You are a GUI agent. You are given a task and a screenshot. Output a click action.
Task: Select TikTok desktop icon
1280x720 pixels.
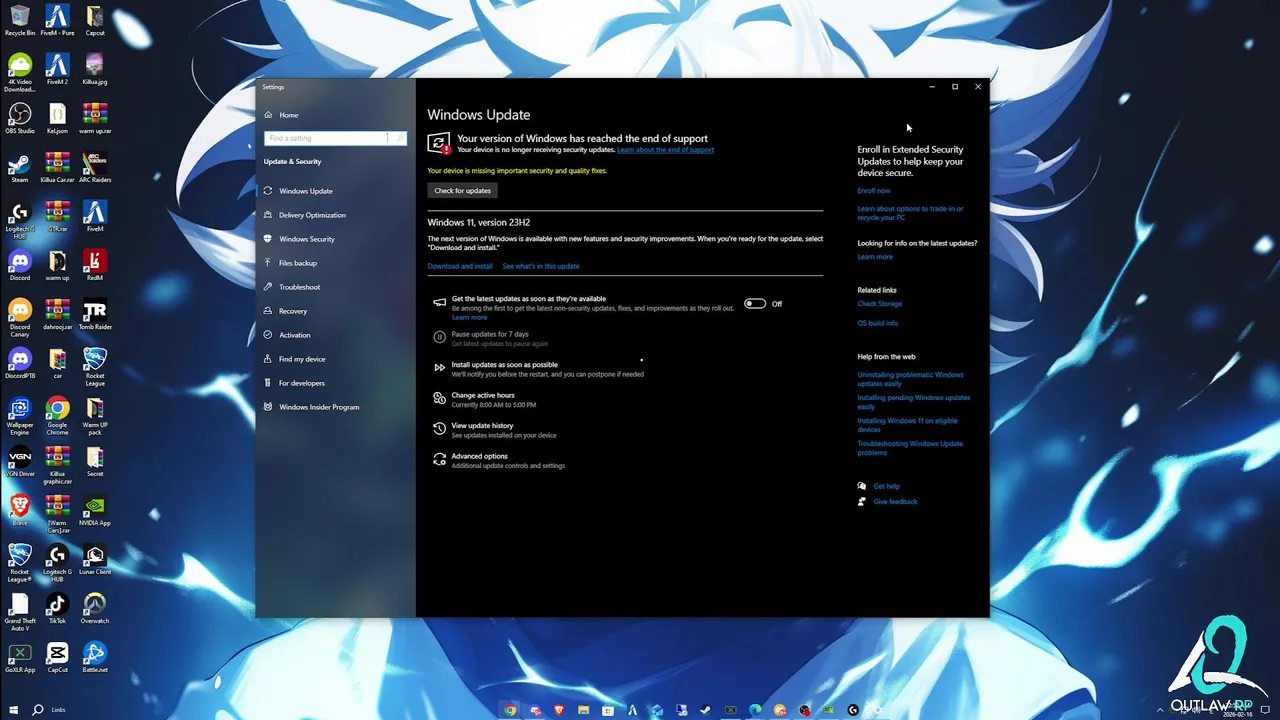[57, 609]
